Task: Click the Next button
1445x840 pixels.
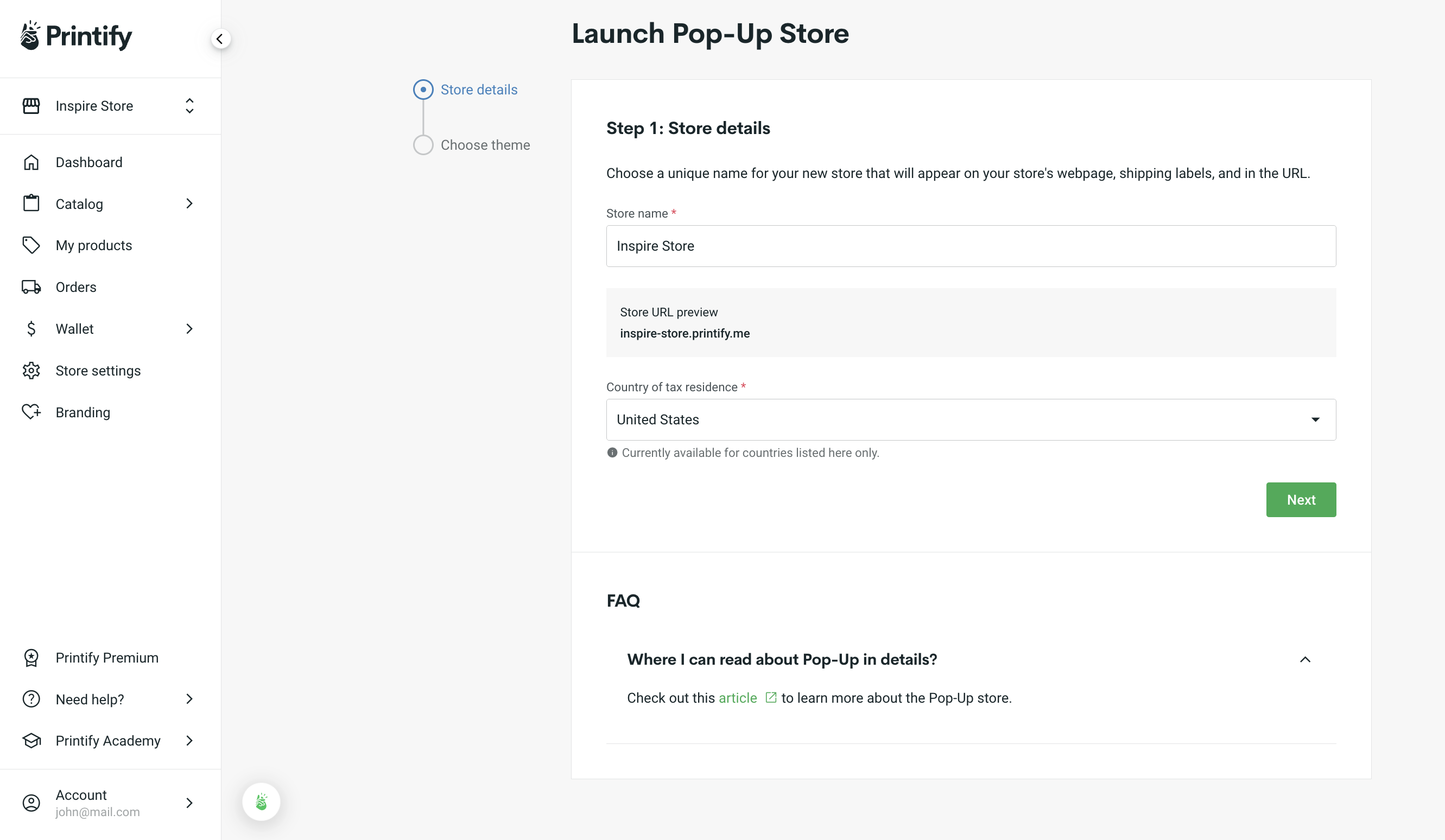Action: 1301,499
